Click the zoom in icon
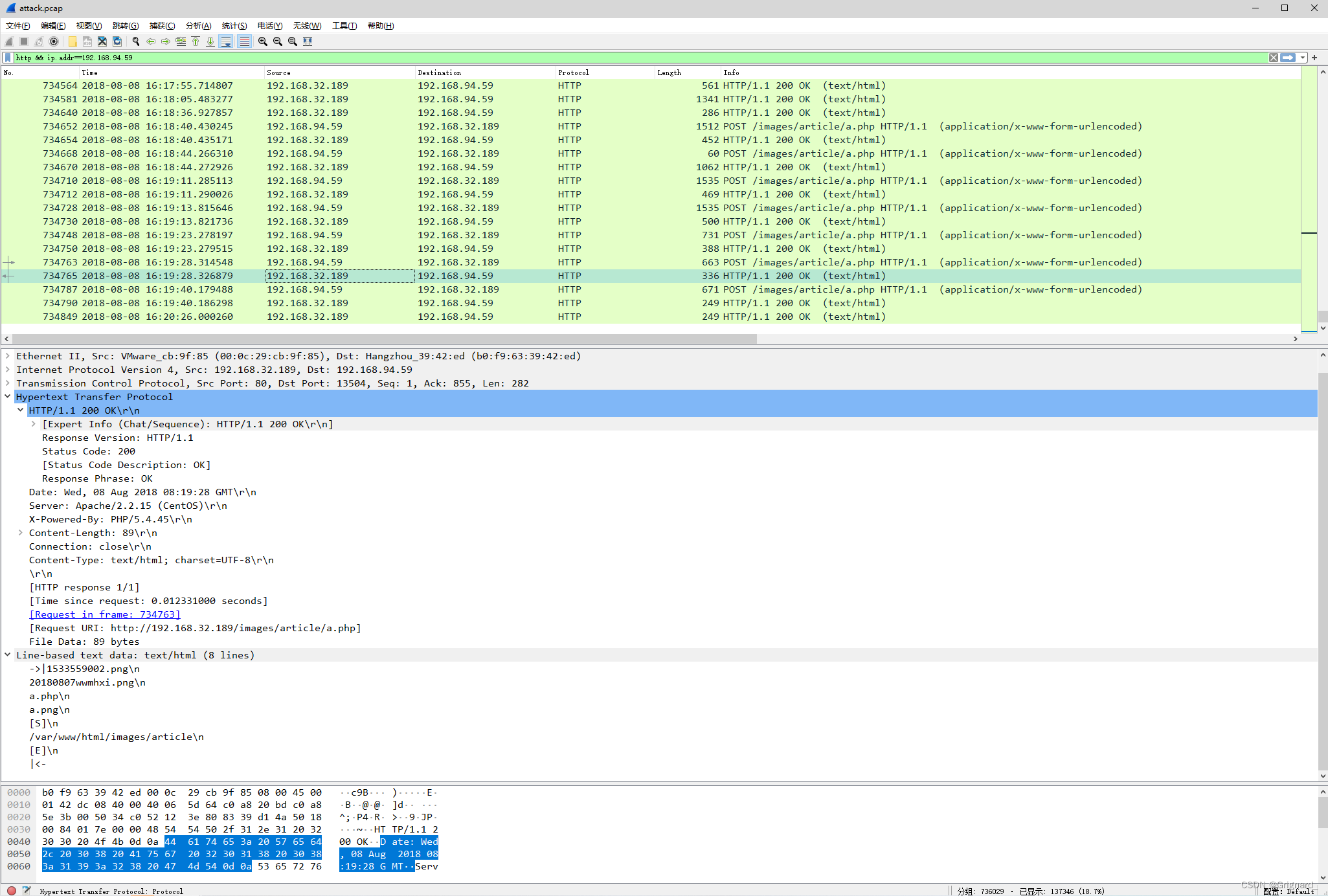The image size is (1328, 896). tap(263, 41)
